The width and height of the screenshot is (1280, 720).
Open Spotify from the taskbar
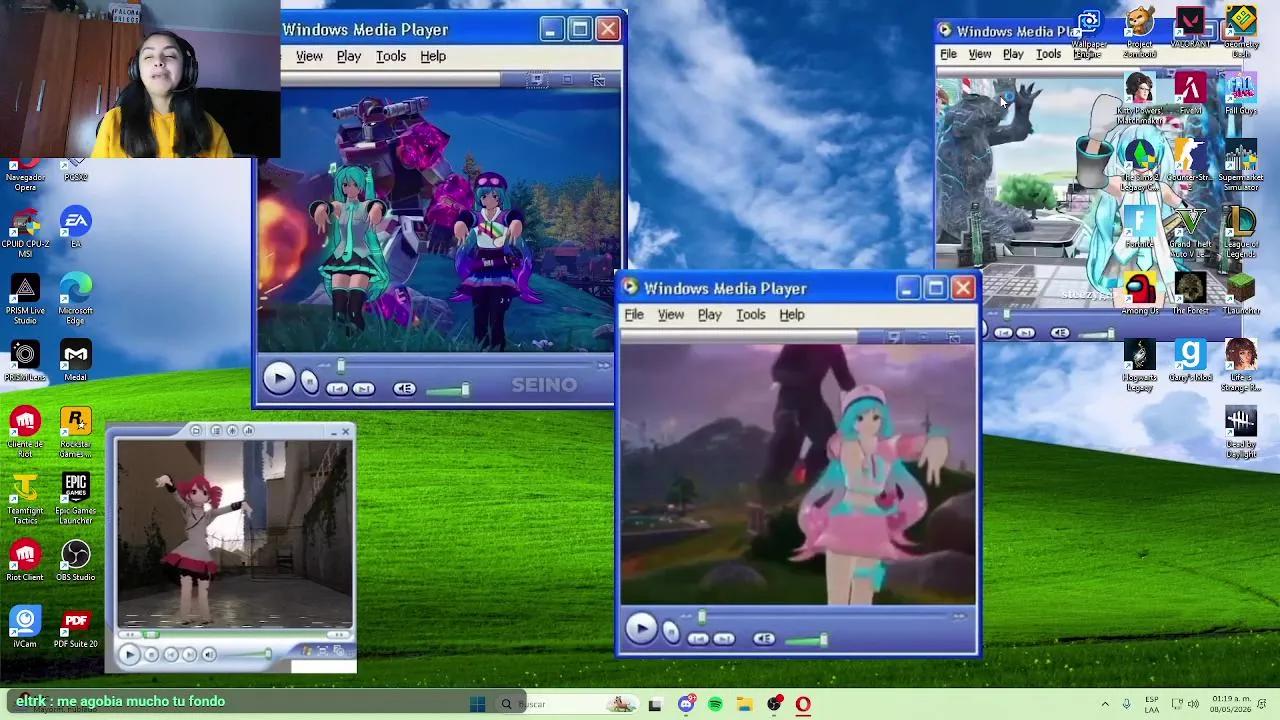pyautogui.click(x=715, y=704)
